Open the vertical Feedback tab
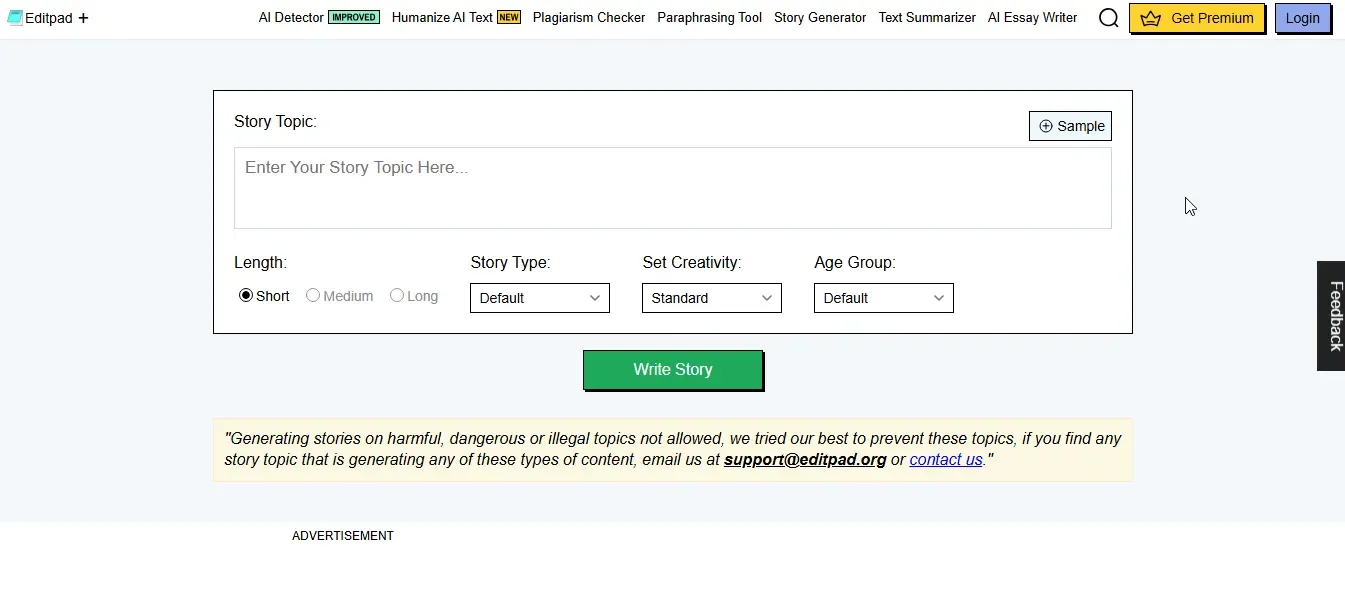Viewport: 1345px width, 608px height. coord(1331,316)
